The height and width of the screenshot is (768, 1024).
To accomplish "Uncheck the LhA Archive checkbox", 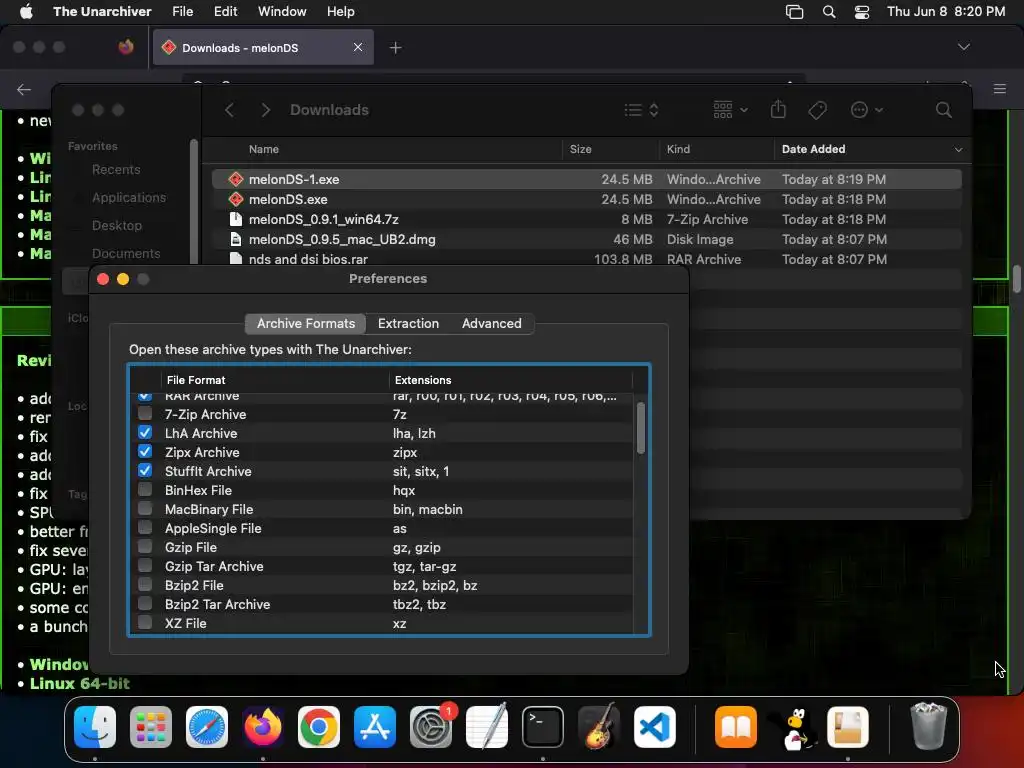I will pos(145,432).
